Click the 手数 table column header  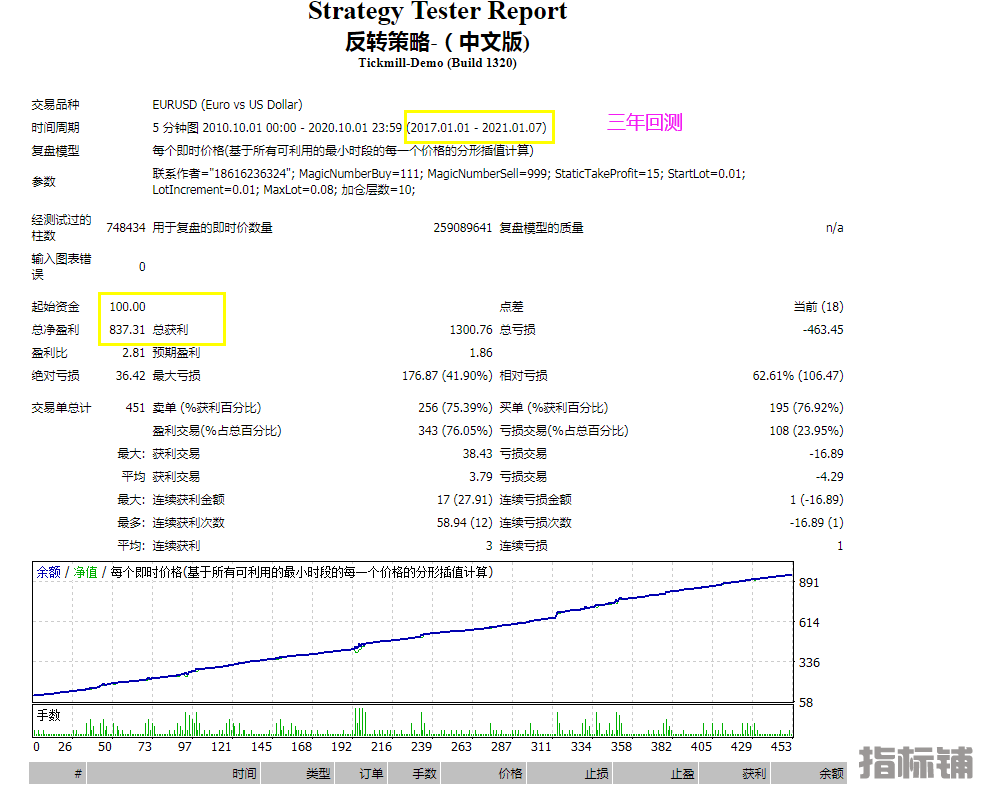tap(414, 774)
